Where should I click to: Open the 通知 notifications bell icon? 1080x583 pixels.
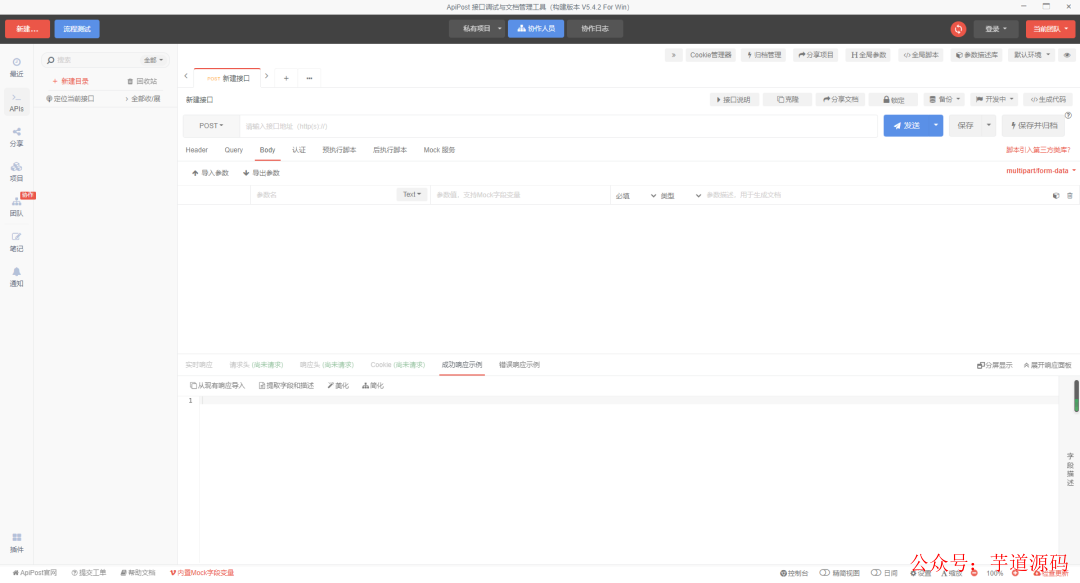(17, 277)
